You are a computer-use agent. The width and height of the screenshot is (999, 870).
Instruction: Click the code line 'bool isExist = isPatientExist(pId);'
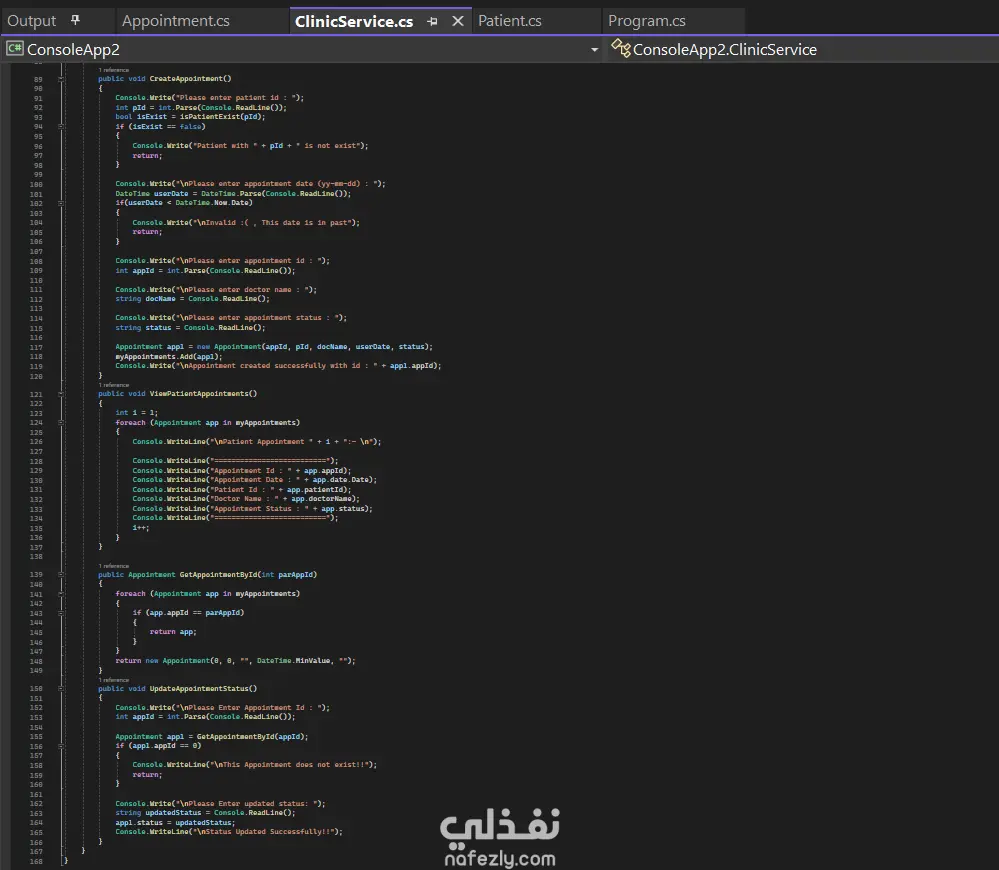(190, 117)
